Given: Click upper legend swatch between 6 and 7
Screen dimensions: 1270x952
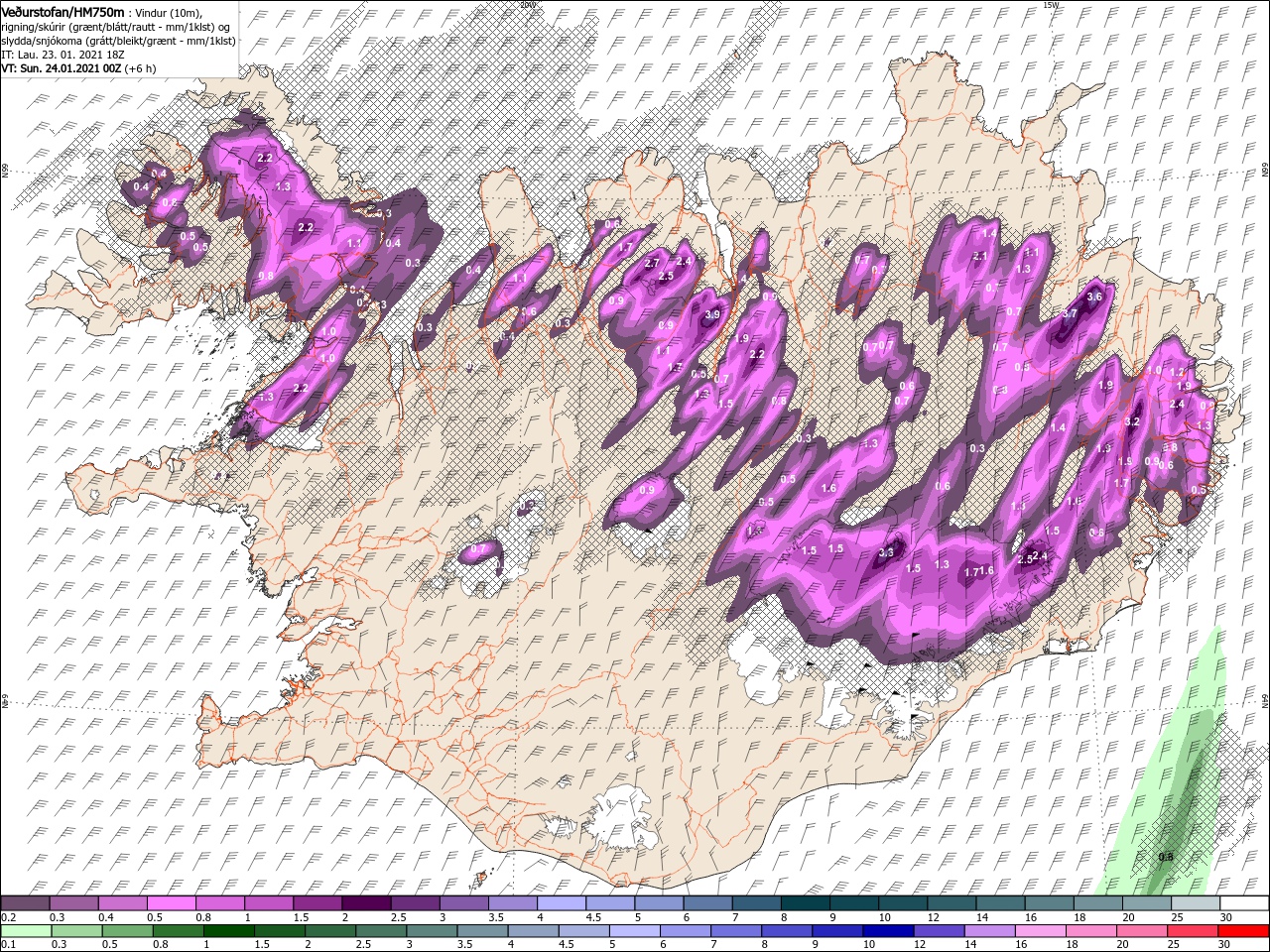Looking at the screenshot, I should (x=707, y=902).
